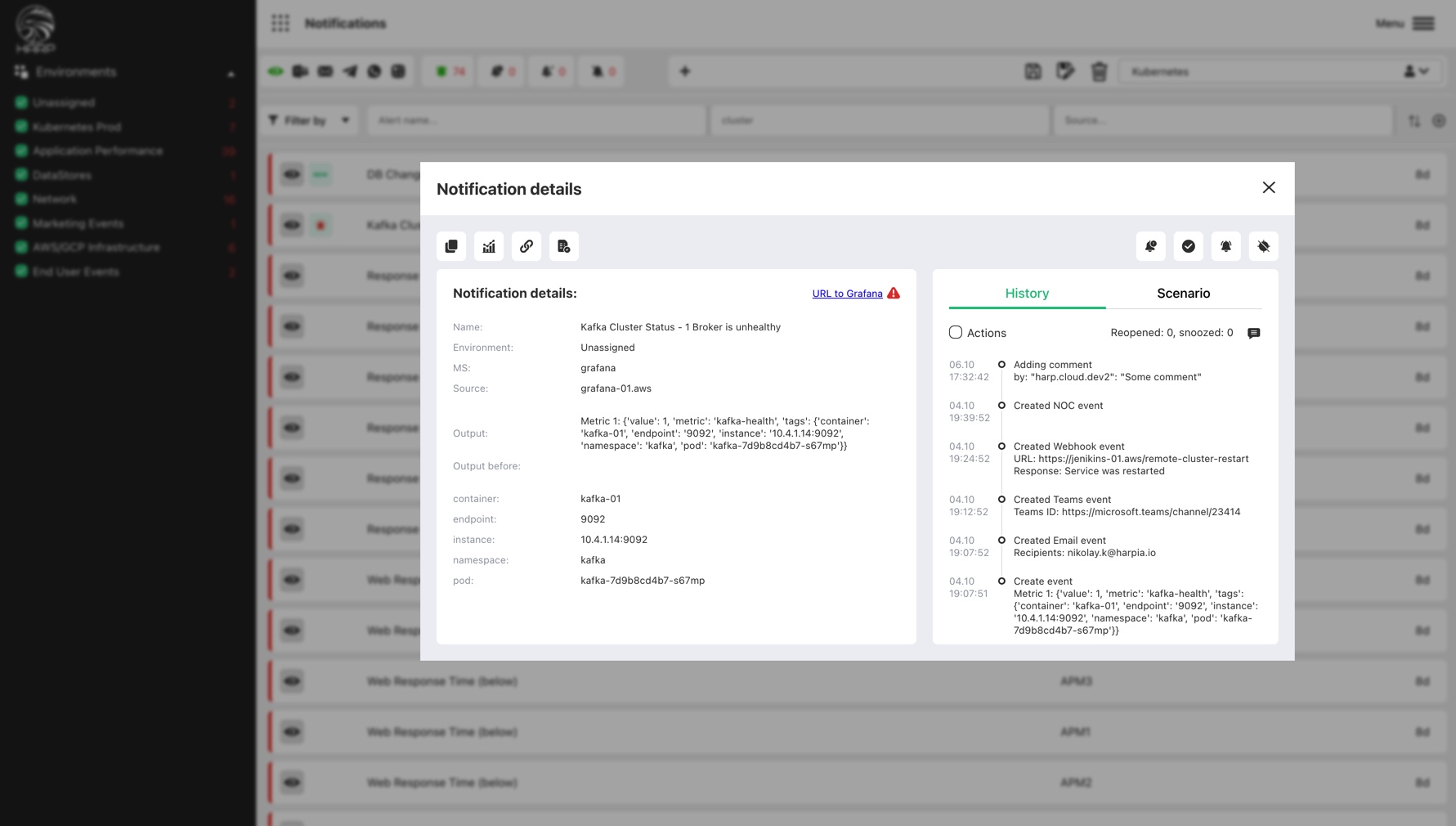The height and width of the screenshot is (826, 1456).
Task: Click the Adding comment timeline marker
Action: click(1001, 365)
